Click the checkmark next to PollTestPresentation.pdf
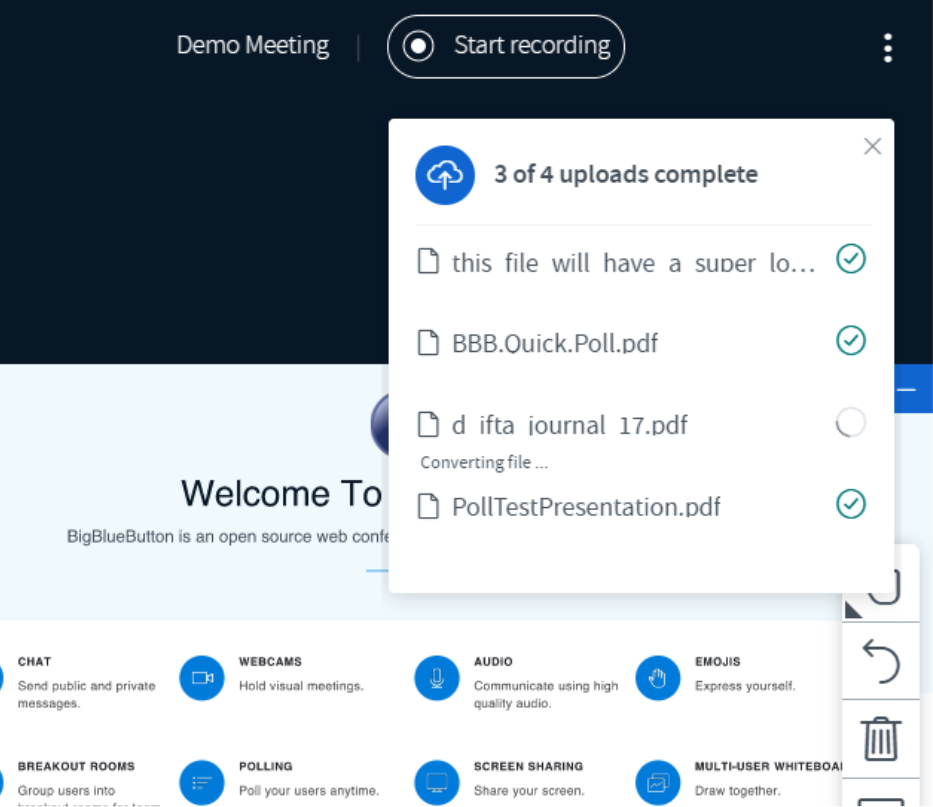 pyautogui.click(x=851, y=504)
